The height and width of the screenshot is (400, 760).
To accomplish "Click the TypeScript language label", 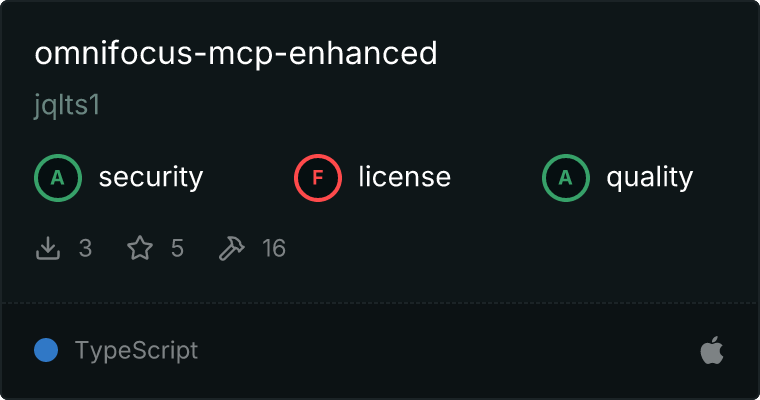I will coord(136,351).
